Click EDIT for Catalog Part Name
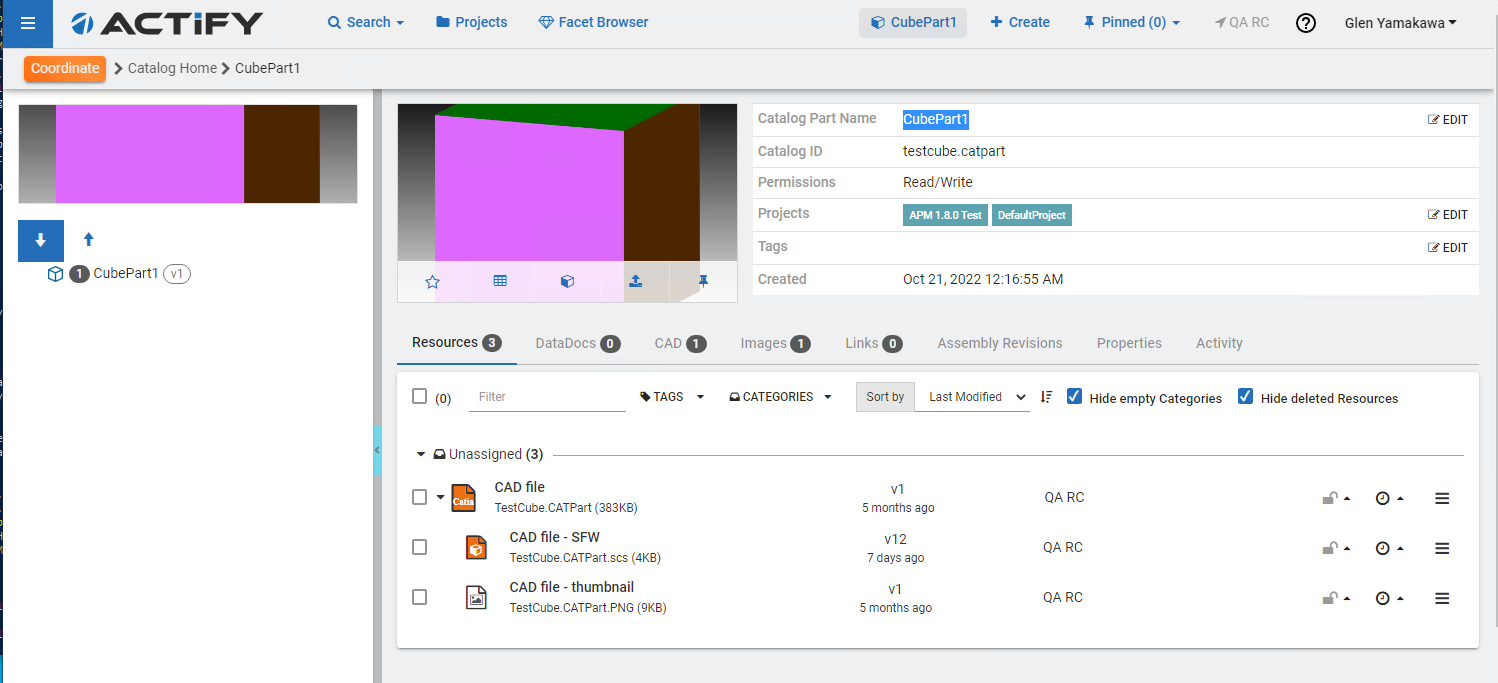This screenshot has height=683, width=1498. (x=1447, y=120)
